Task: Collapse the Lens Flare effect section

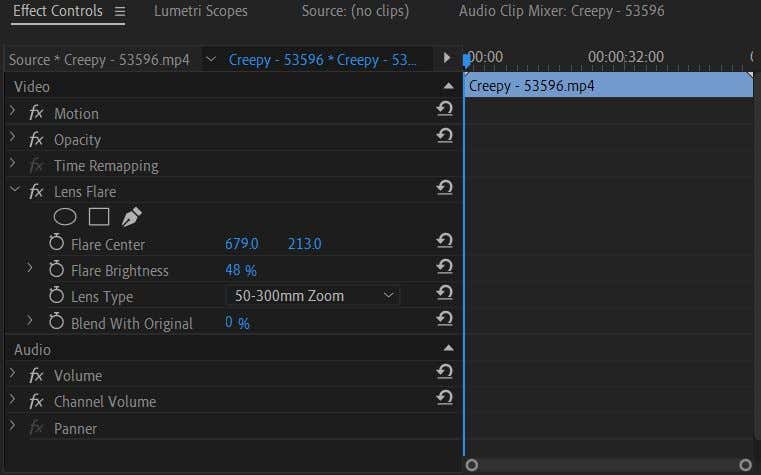Action: 13,190
